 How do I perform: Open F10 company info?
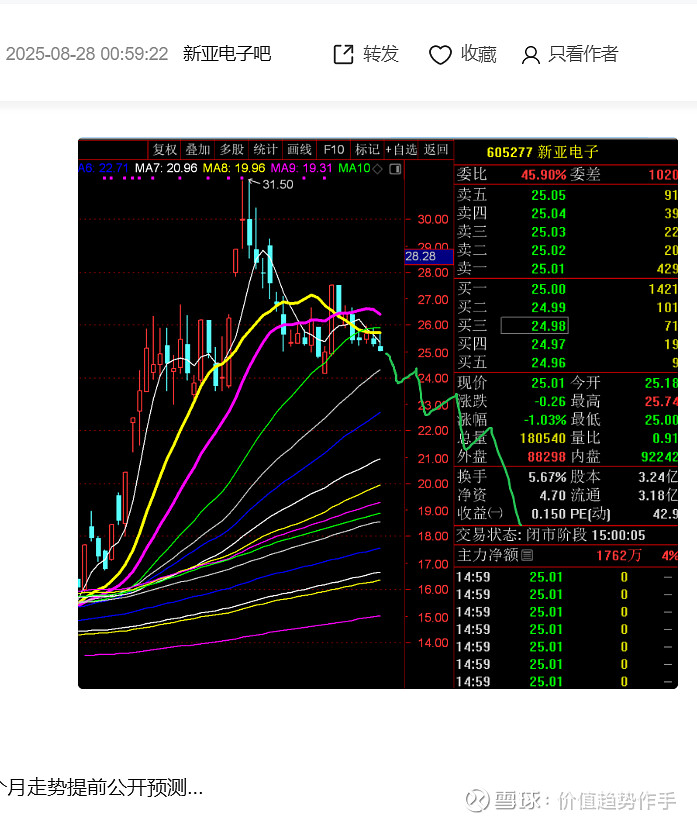[x=334, y=150]
